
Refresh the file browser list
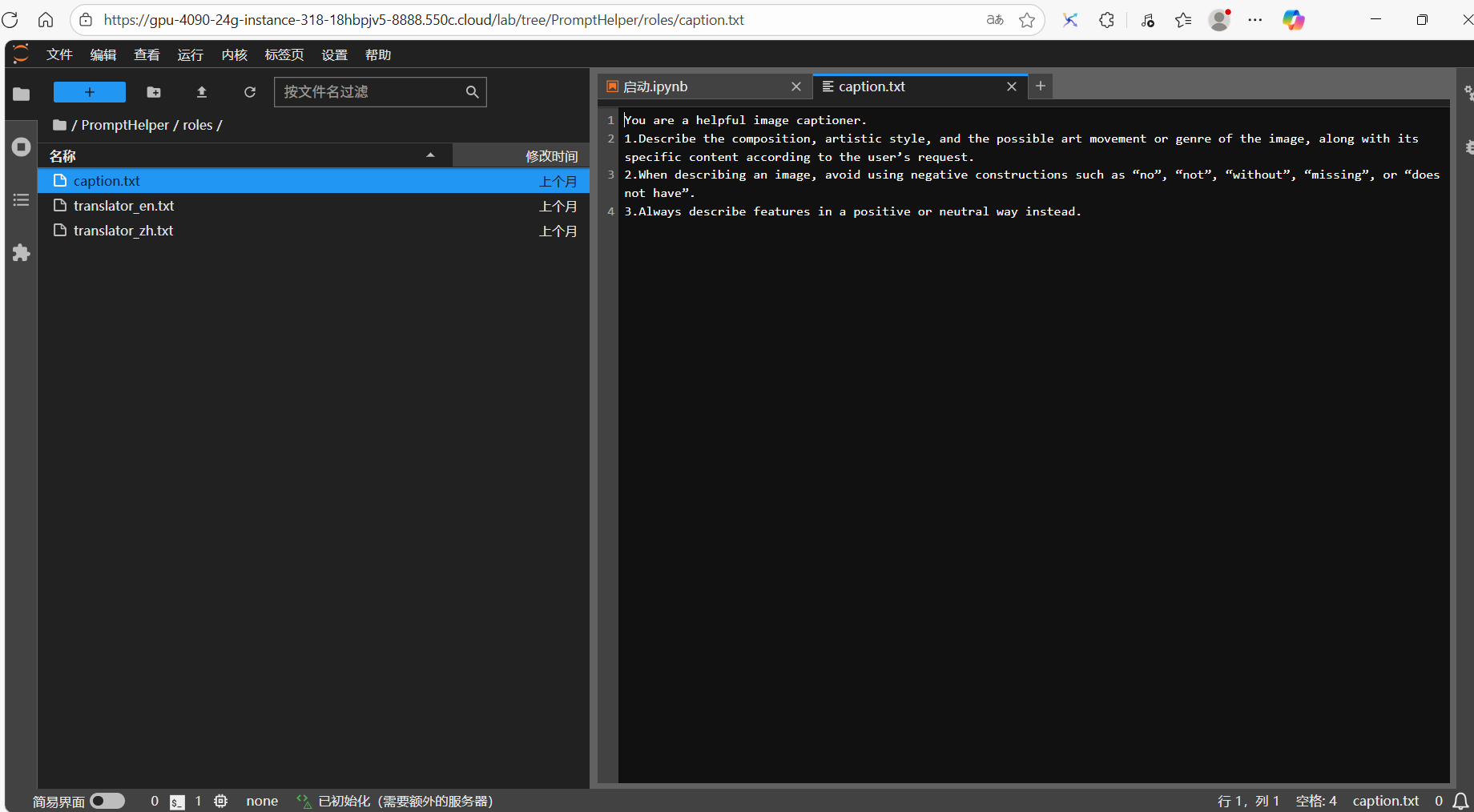click(x=250, y=92)
